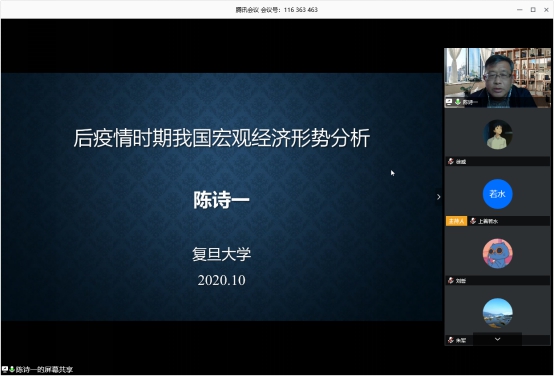Click the muted mic icon in the last participant tile
The image size is (554, 377).
(x=451, y=340)
